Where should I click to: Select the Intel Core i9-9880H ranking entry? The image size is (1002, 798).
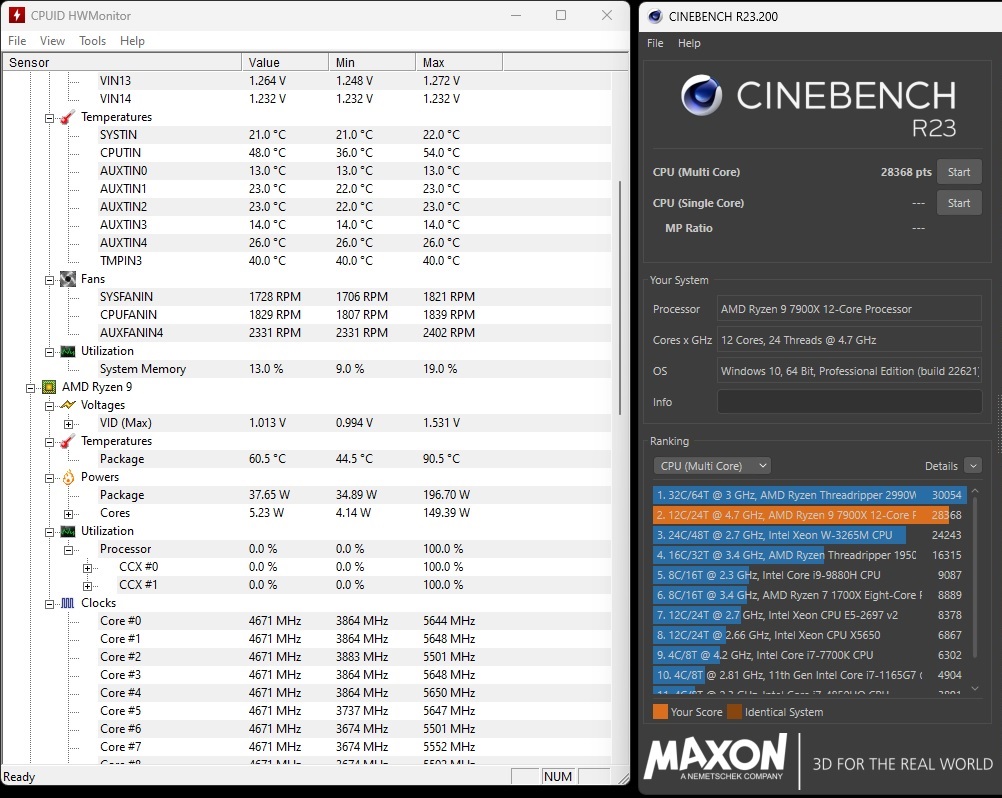point(808,575)
